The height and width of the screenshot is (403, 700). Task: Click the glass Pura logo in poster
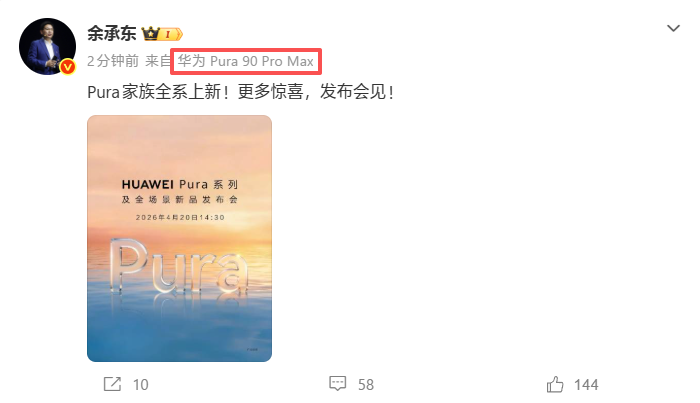179,266
